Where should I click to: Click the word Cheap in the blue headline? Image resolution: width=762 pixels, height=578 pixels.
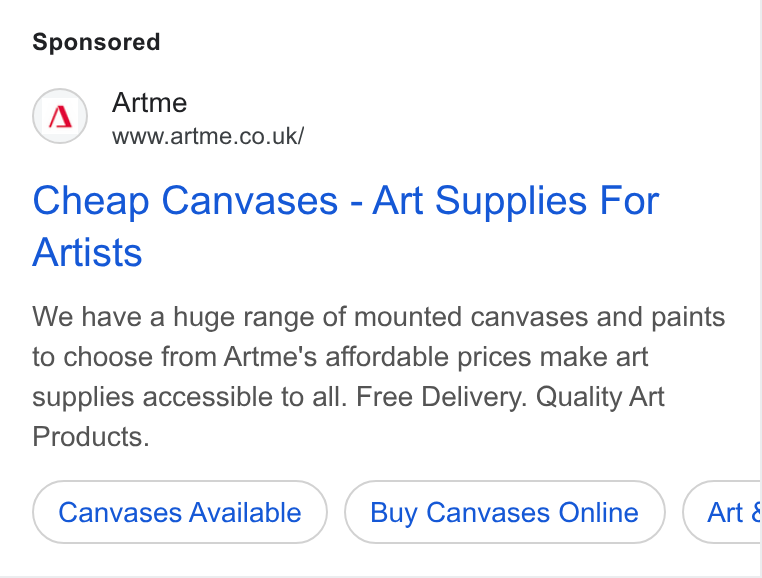[90, 201]
